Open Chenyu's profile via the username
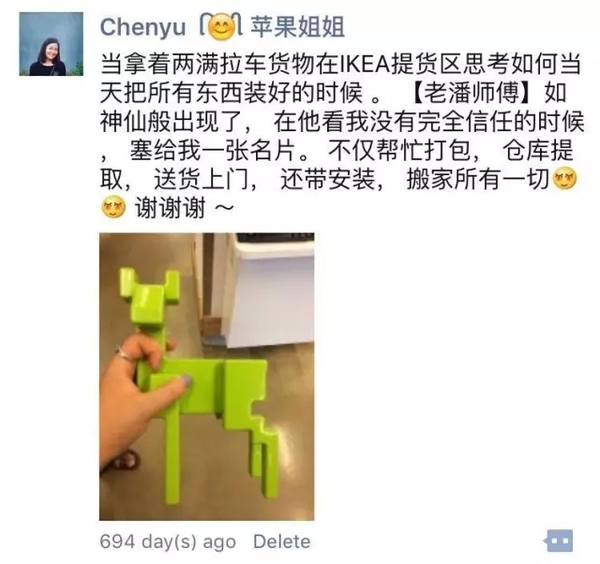Image resolution: width=600 pixels, height=564 pixels. 143,27
